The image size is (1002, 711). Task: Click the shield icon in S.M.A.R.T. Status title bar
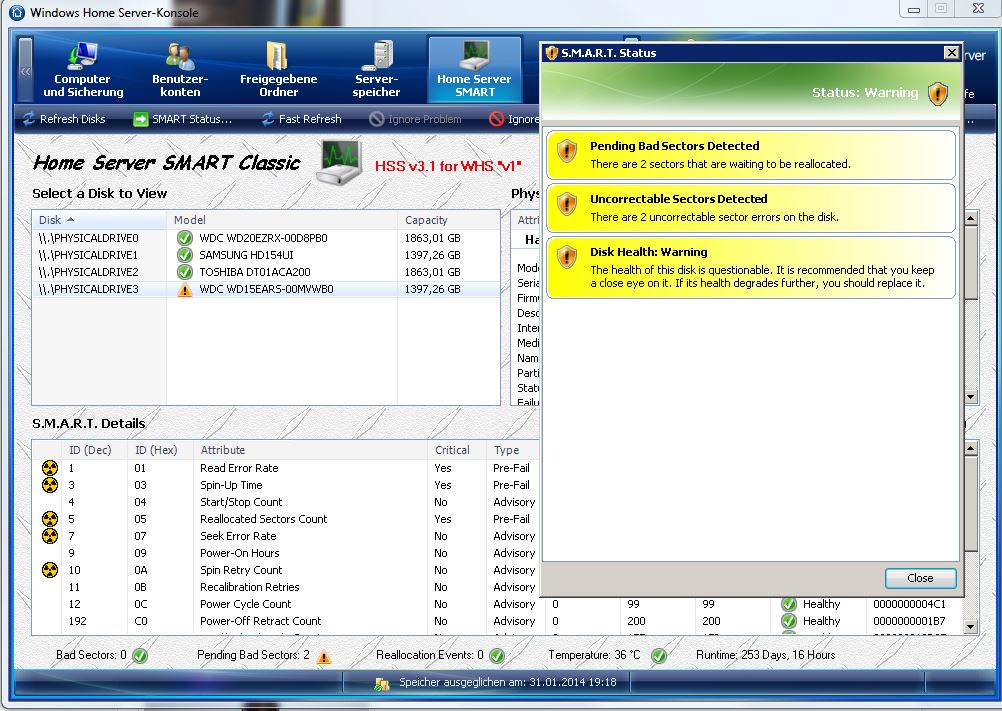[x=551, y=53]
